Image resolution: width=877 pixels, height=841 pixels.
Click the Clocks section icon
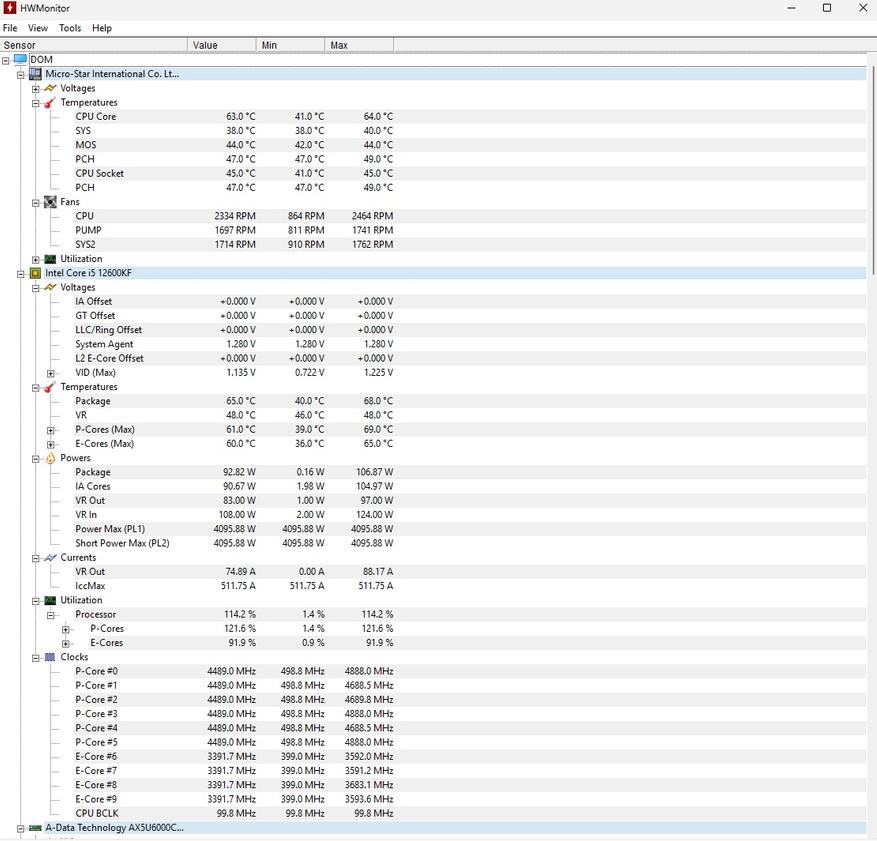pos(50,657)
